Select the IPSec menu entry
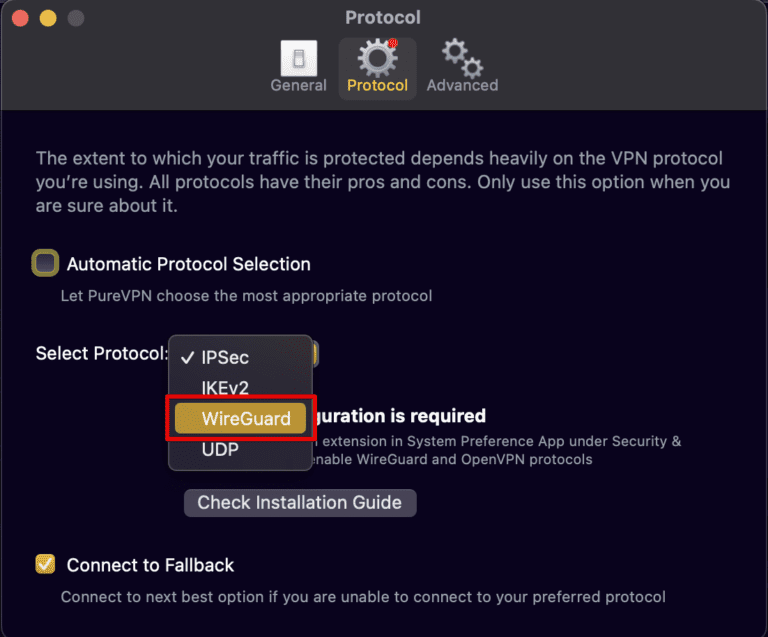768x637 pixels. click(225, 358)
